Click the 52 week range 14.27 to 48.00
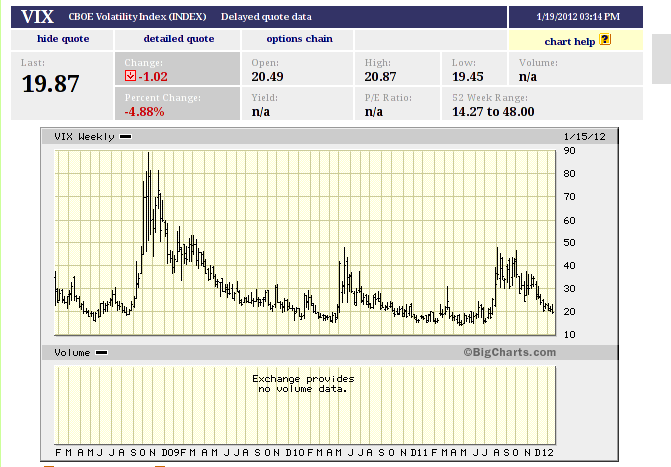Viewport: 671px width, 467px height. coord(493,112)
